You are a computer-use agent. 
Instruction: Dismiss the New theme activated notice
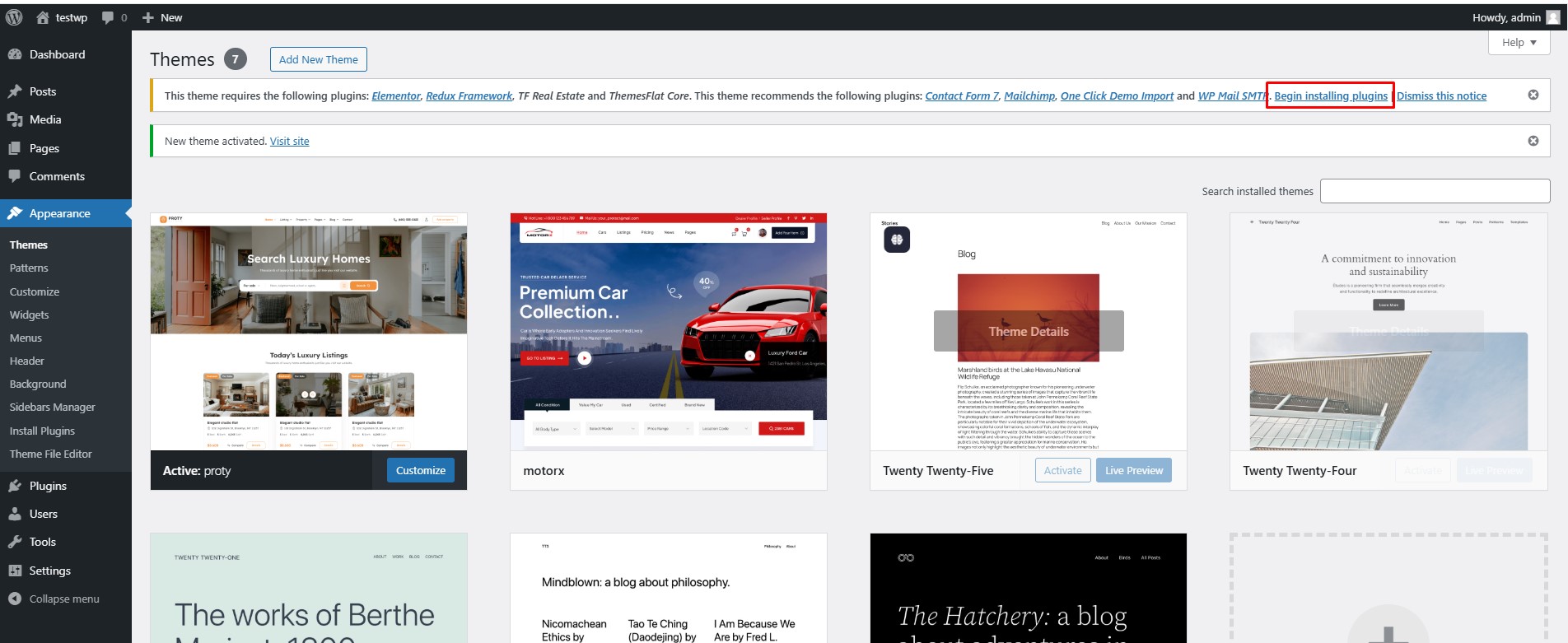1533,141
